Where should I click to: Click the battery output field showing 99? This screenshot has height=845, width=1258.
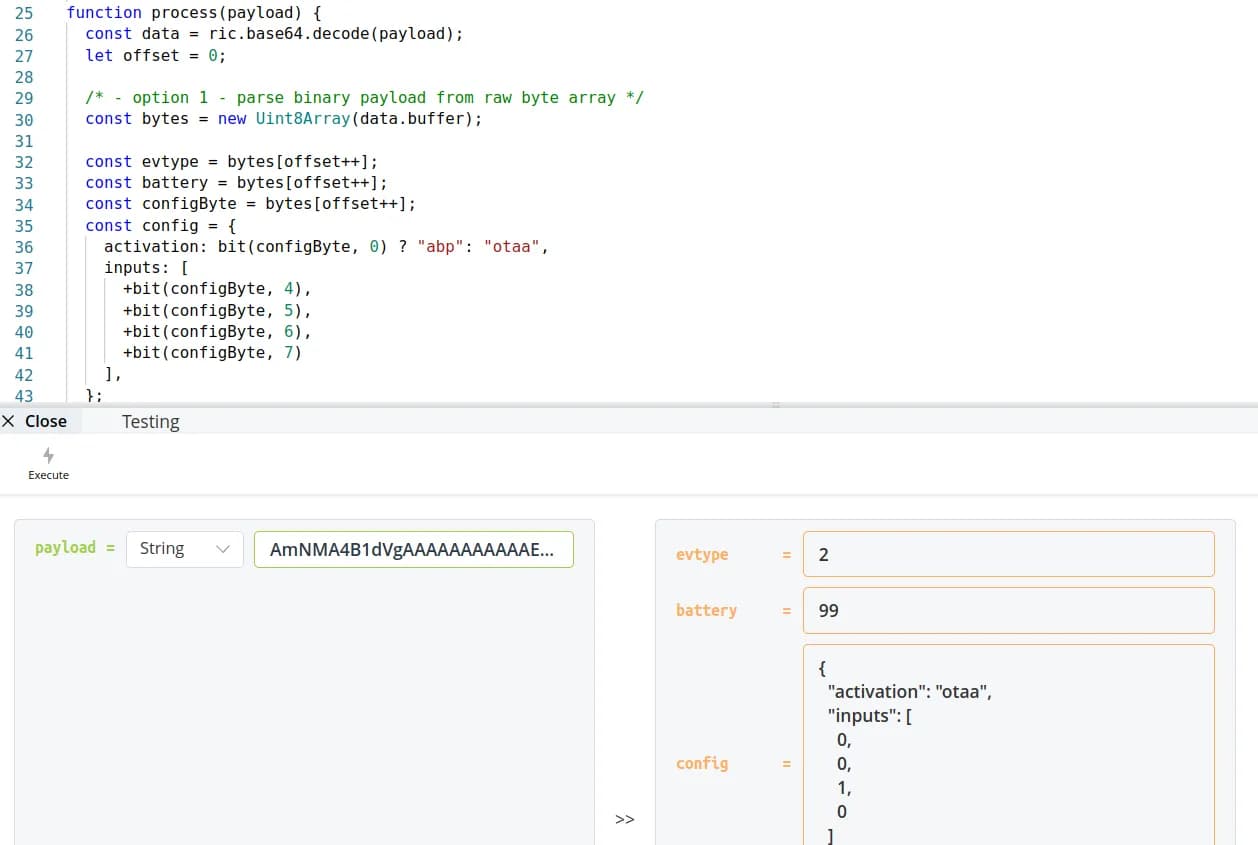[1008, 610]
